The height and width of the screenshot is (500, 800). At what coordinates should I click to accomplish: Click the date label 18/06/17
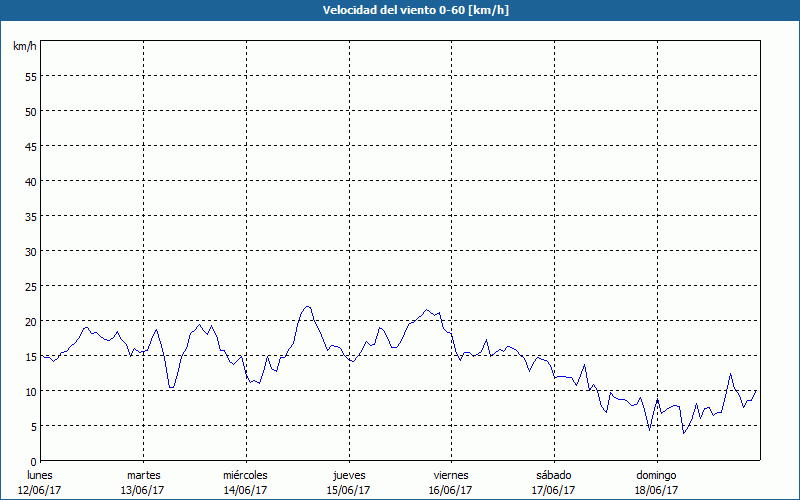tap(657, 490)
